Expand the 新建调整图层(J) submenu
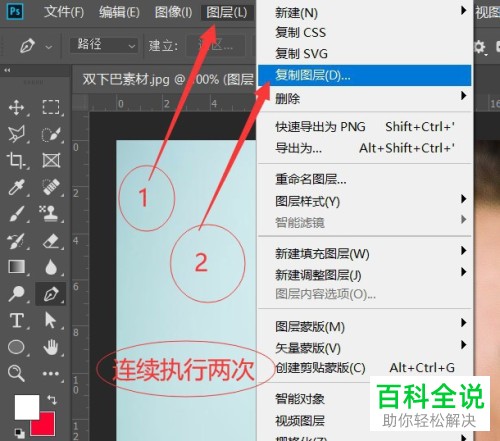 [x=463, y=272]
